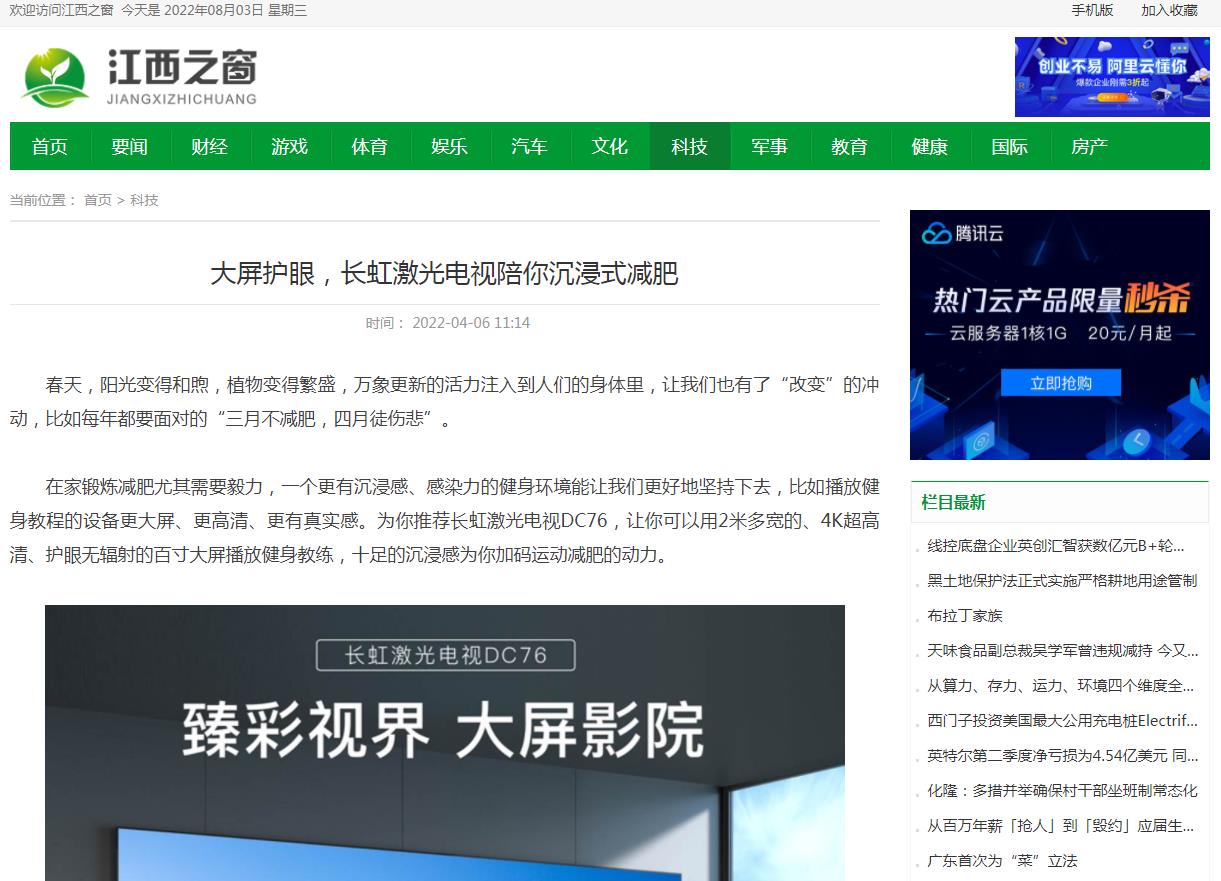Image resolution: width=1221 pixels, height=881 pixels.
Task: Click the 长虹激光电视DC76 product image
Action: tap(445, 743)
